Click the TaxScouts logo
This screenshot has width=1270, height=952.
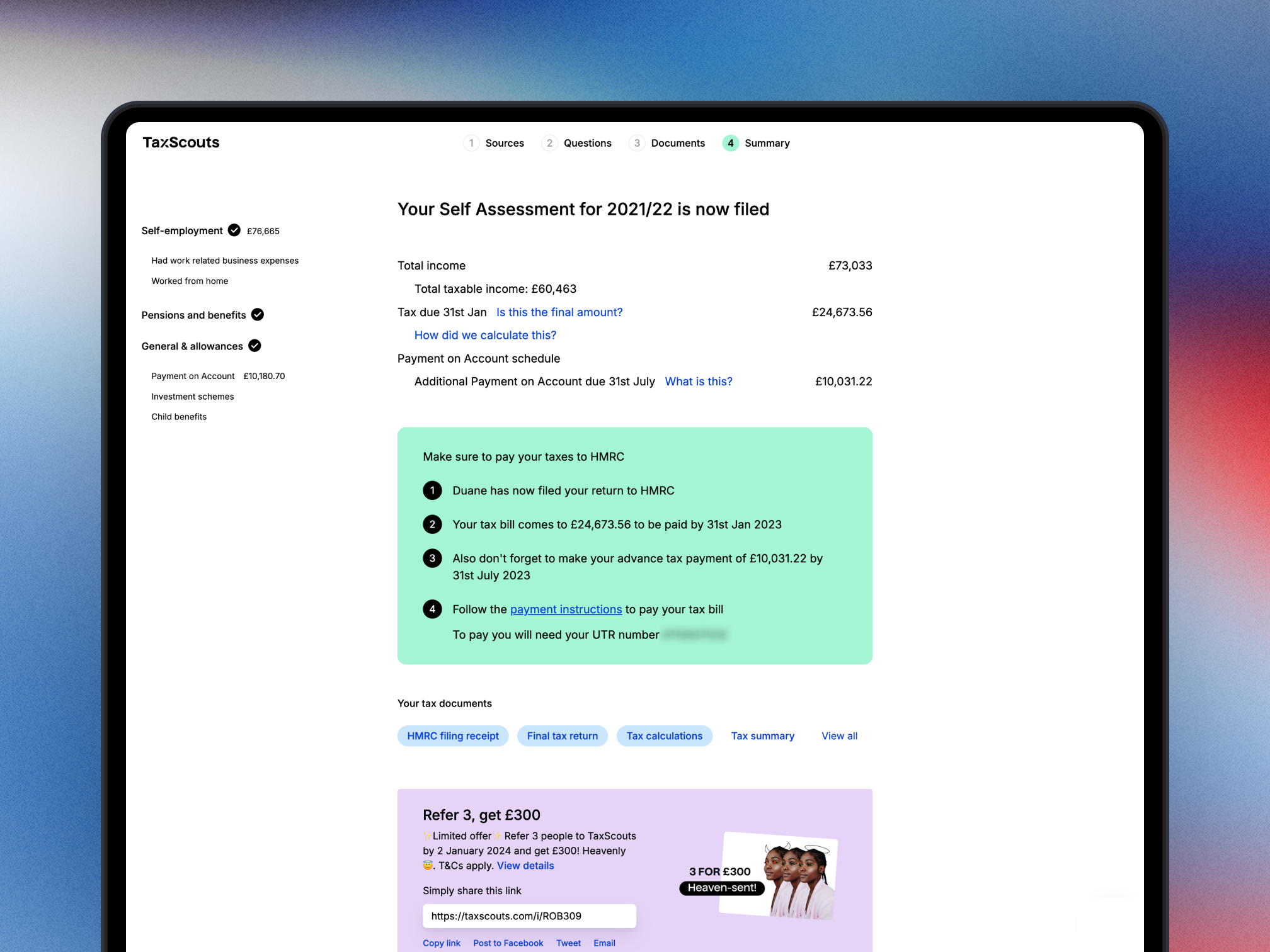(x=181, y=143)
